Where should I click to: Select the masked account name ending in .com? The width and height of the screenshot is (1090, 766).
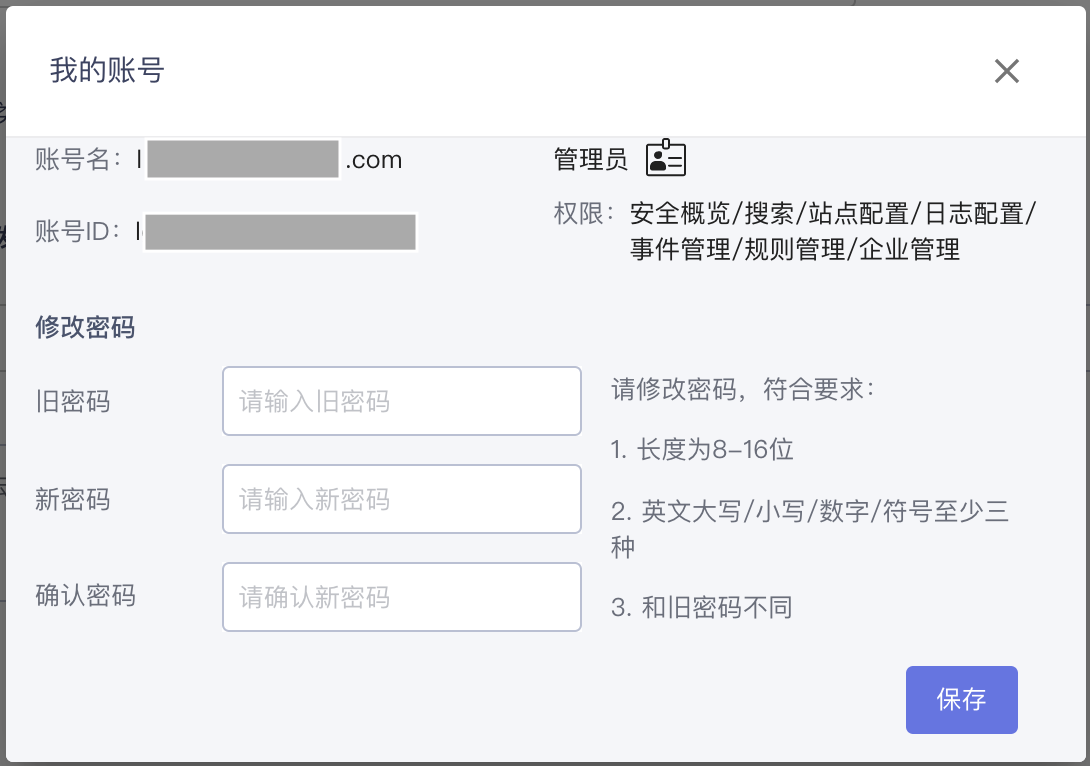[270, 159]
